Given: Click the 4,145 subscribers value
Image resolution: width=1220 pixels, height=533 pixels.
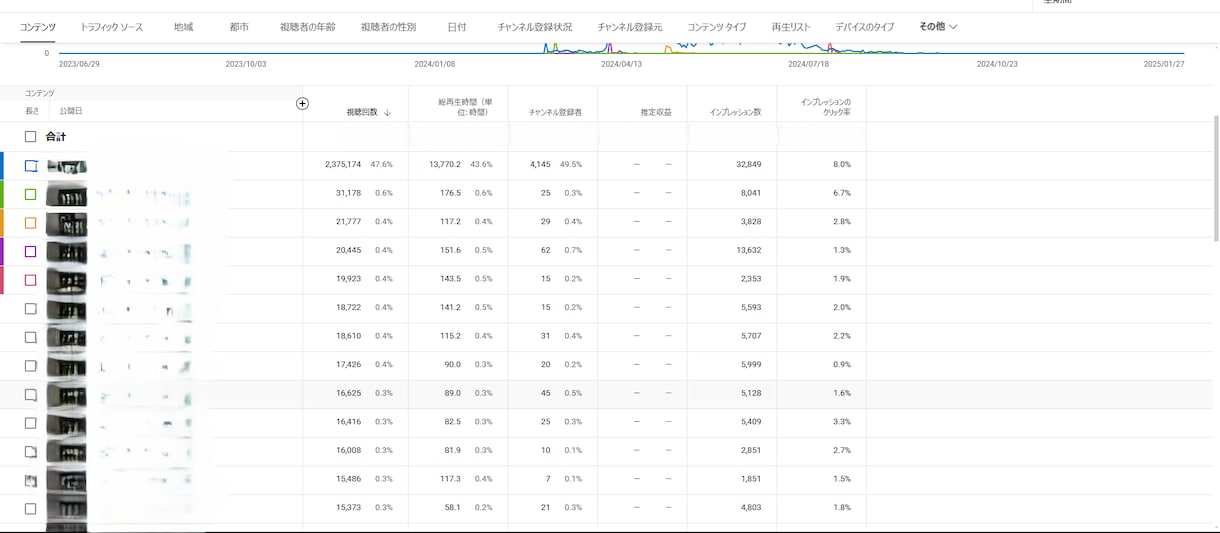Looking at the screenshot, I should tap(541, 164).
